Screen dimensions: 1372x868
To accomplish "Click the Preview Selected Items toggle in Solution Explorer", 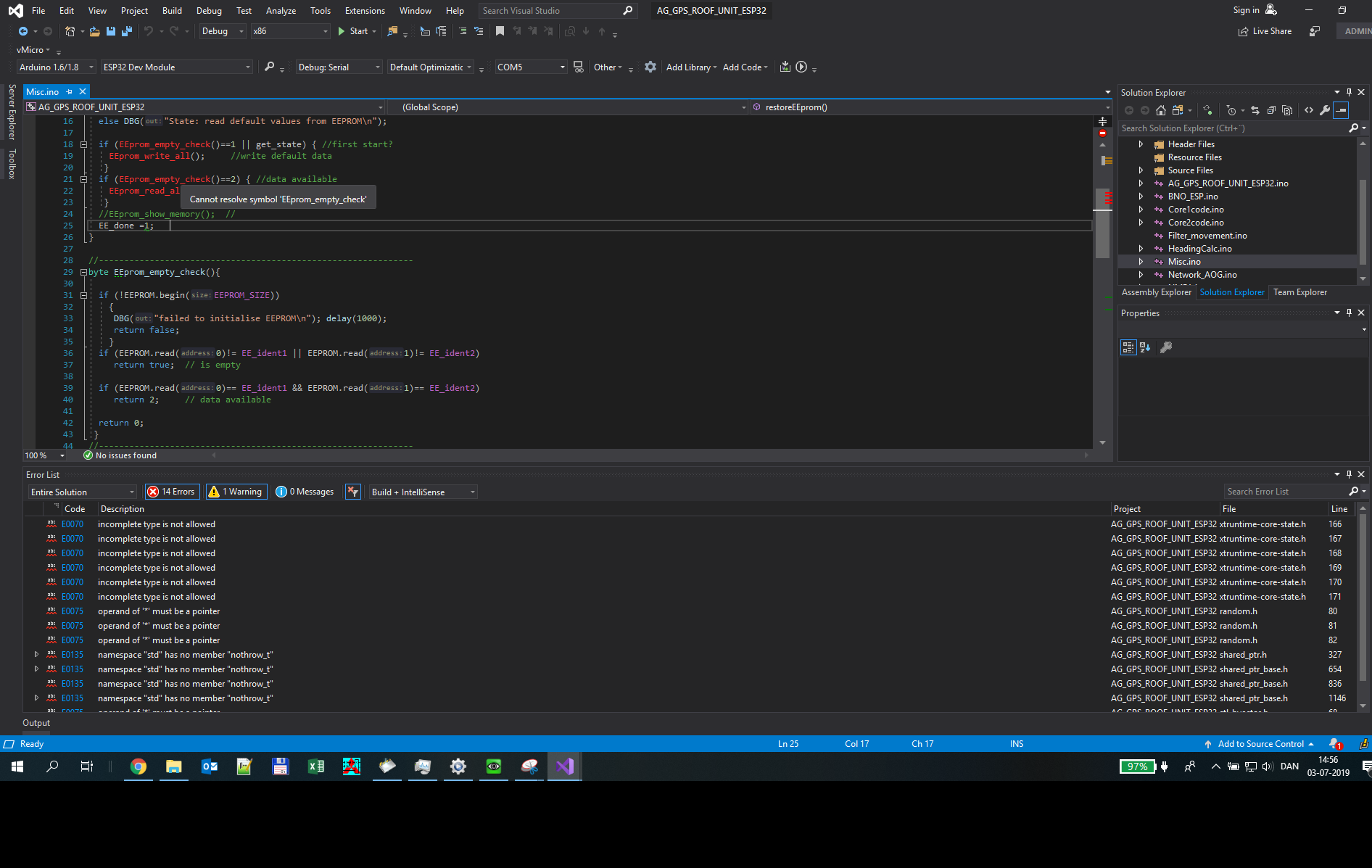I will coord(1342,110).
